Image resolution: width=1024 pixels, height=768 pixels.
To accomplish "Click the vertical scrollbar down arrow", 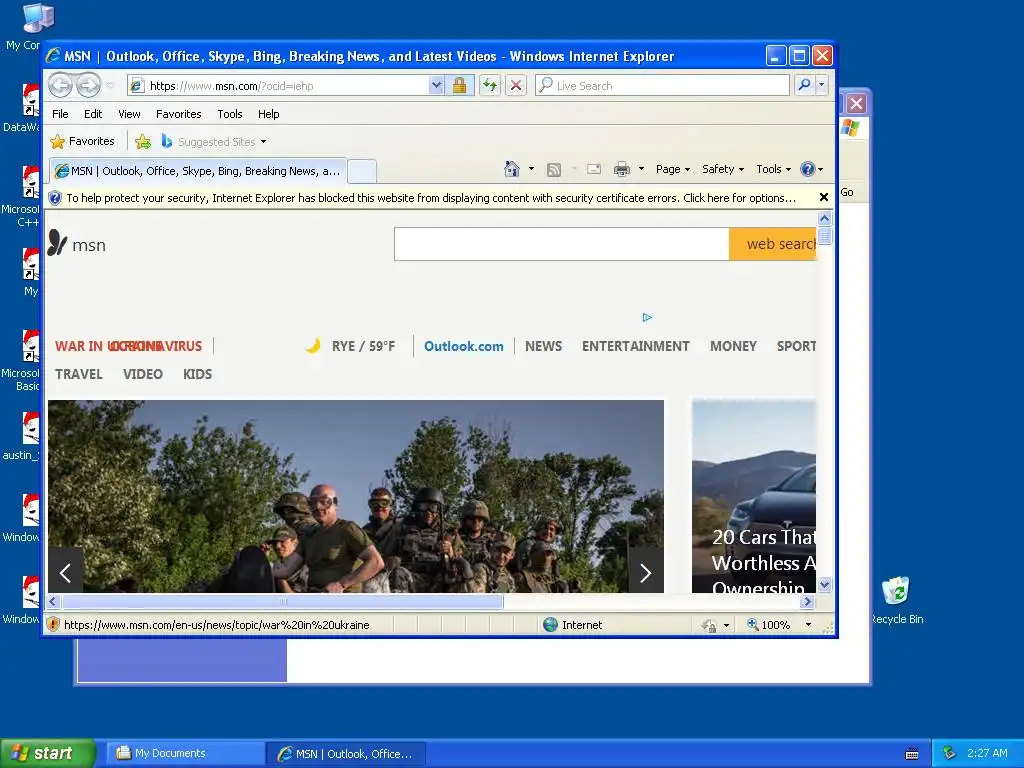I will click(824, 584).
